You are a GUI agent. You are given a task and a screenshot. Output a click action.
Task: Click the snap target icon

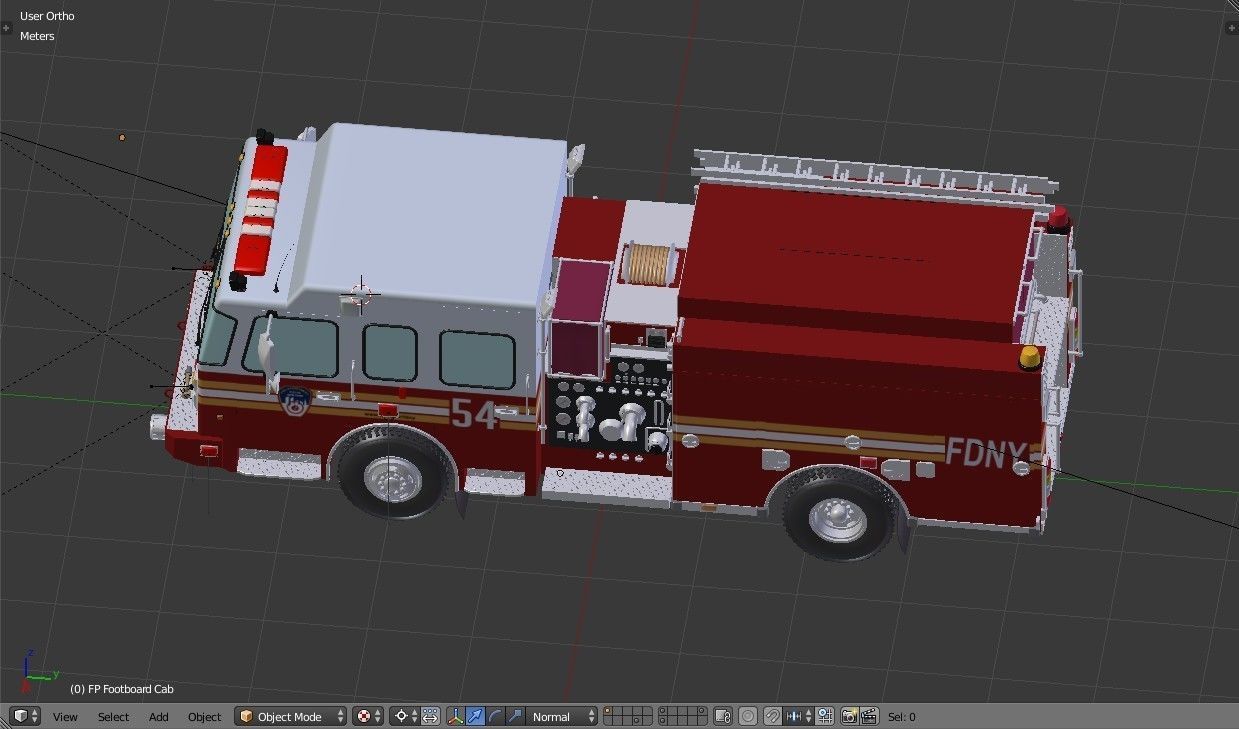(825, 716)
